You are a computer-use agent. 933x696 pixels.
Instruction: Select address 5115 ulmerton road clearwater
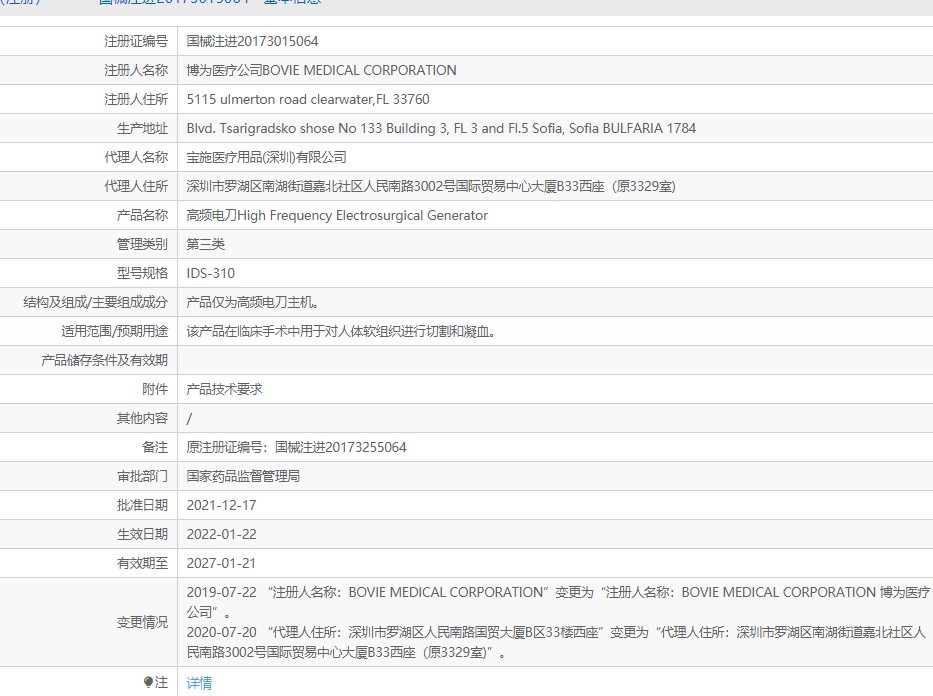pyautogui.click(x=308, y=99)
